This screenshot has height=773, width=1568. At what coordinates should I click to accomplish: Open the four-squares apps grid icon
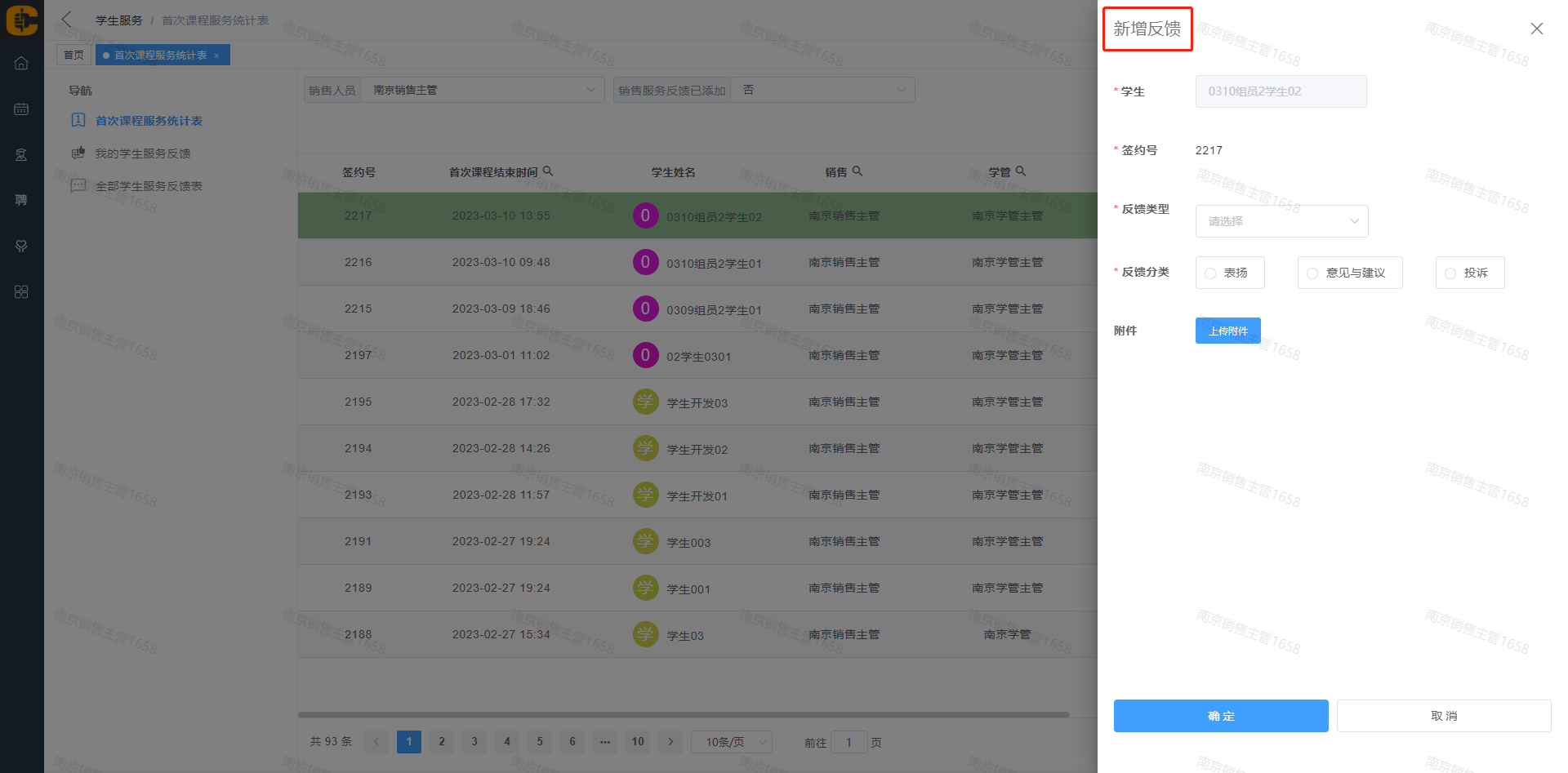coord(21,292)
